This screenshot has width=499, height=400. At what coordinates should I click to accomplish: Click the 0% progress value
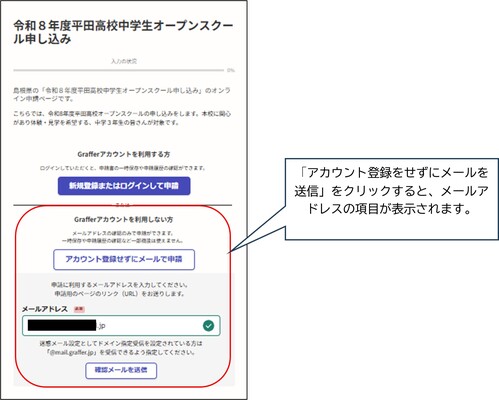[231, 70]
